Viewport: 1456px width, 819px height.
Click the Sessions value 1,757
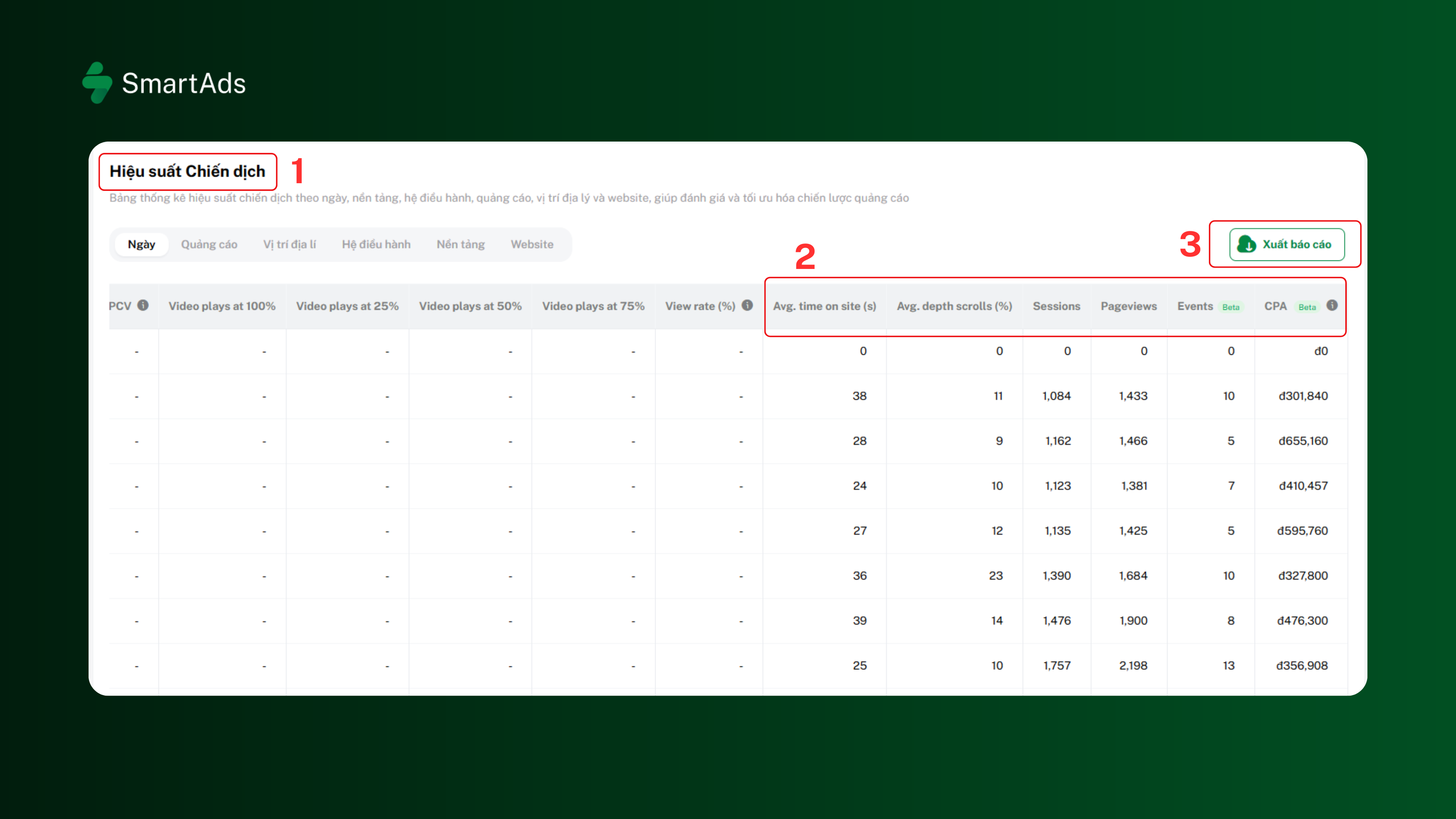pos(1057,665)
